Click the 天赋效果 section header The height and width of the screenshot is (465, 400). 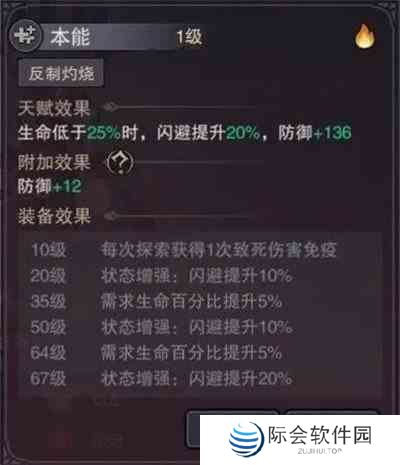click(x=54, y=108)
